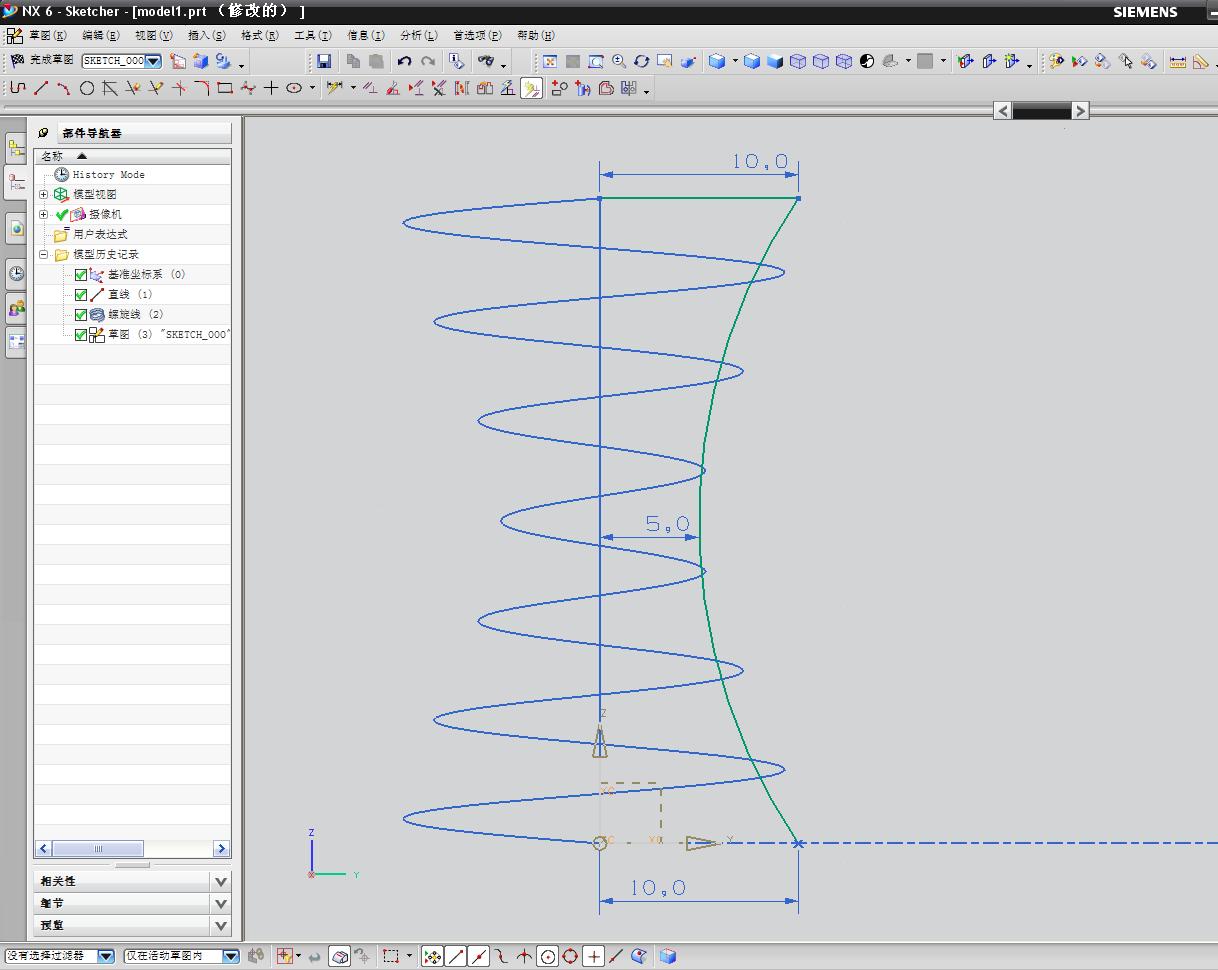
Task: Open the History clock tab in sidebar
Action: [16, 274]
